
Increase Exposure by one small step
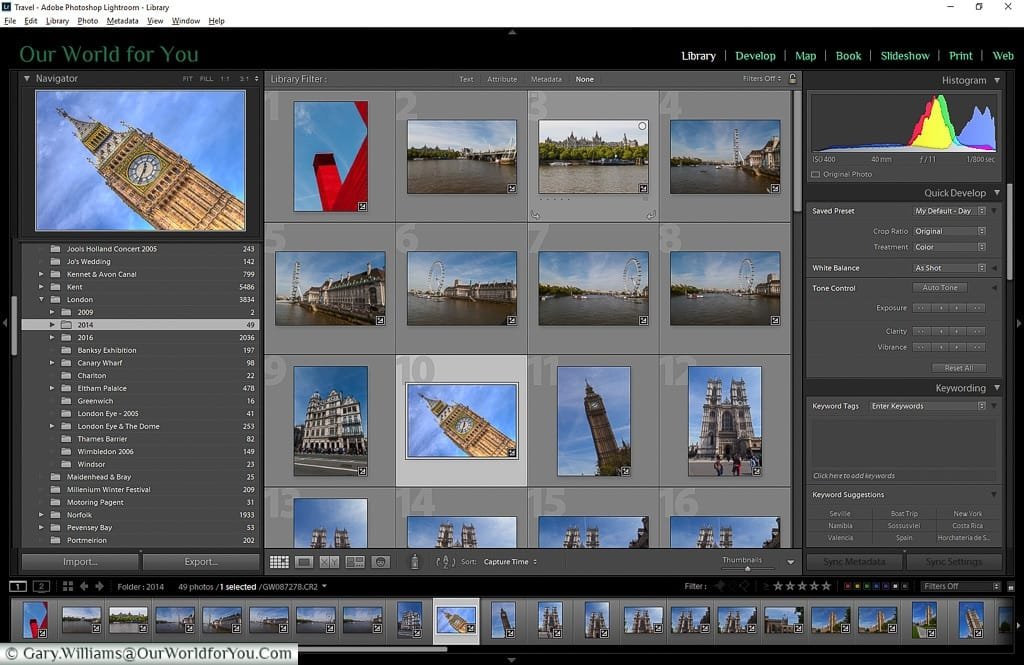pos(957,308)
